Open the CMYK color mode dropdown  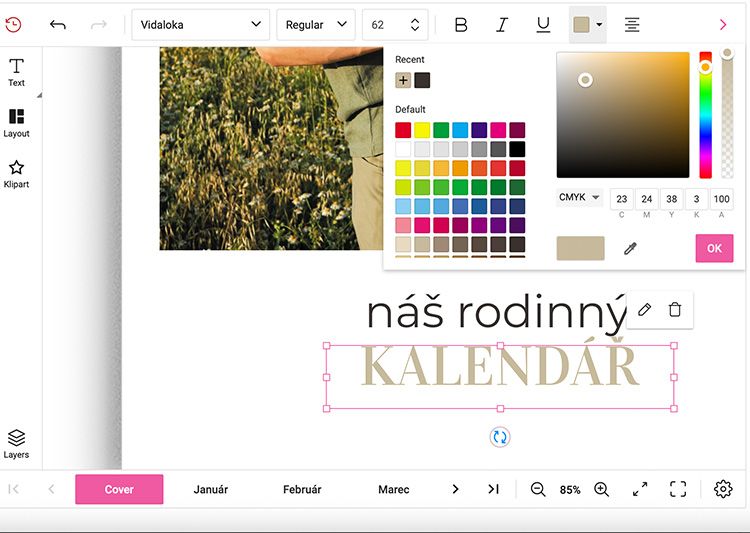[579, 198]
